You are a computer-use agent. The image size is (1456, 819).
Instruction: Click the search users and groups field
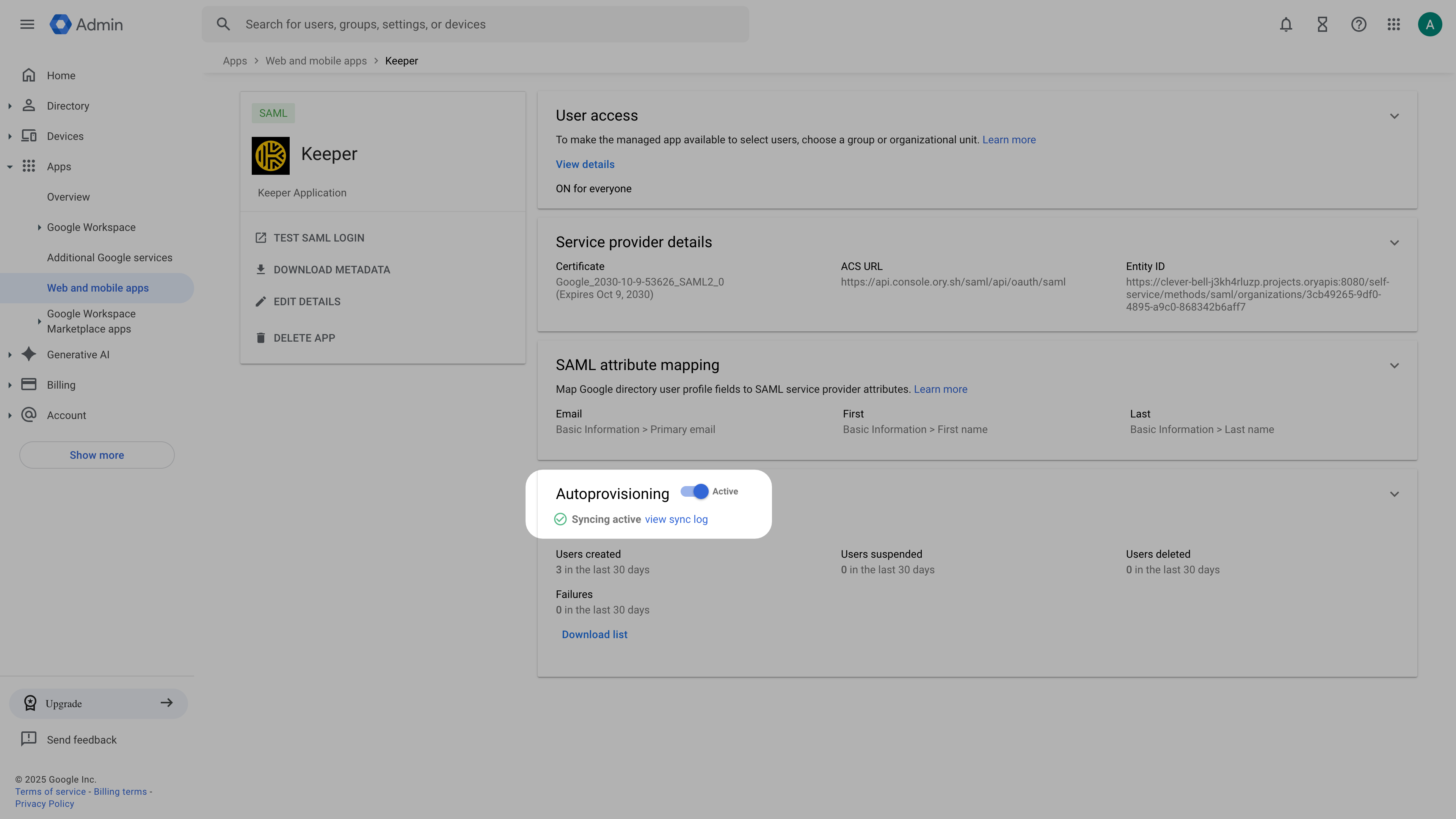(475, 24)
